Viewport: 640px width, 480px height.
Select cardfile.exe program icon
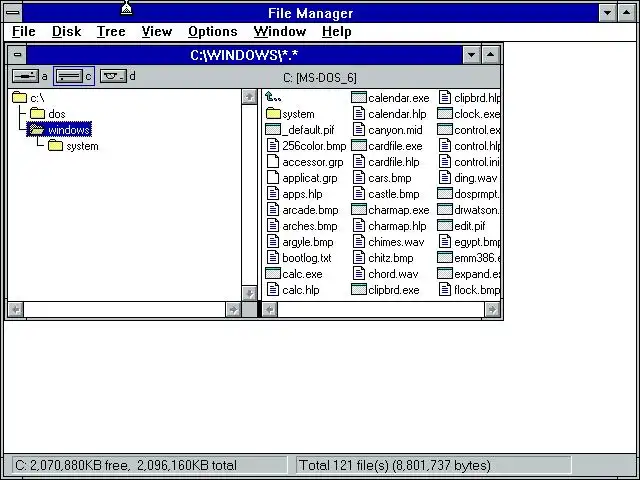pos(359,146)
